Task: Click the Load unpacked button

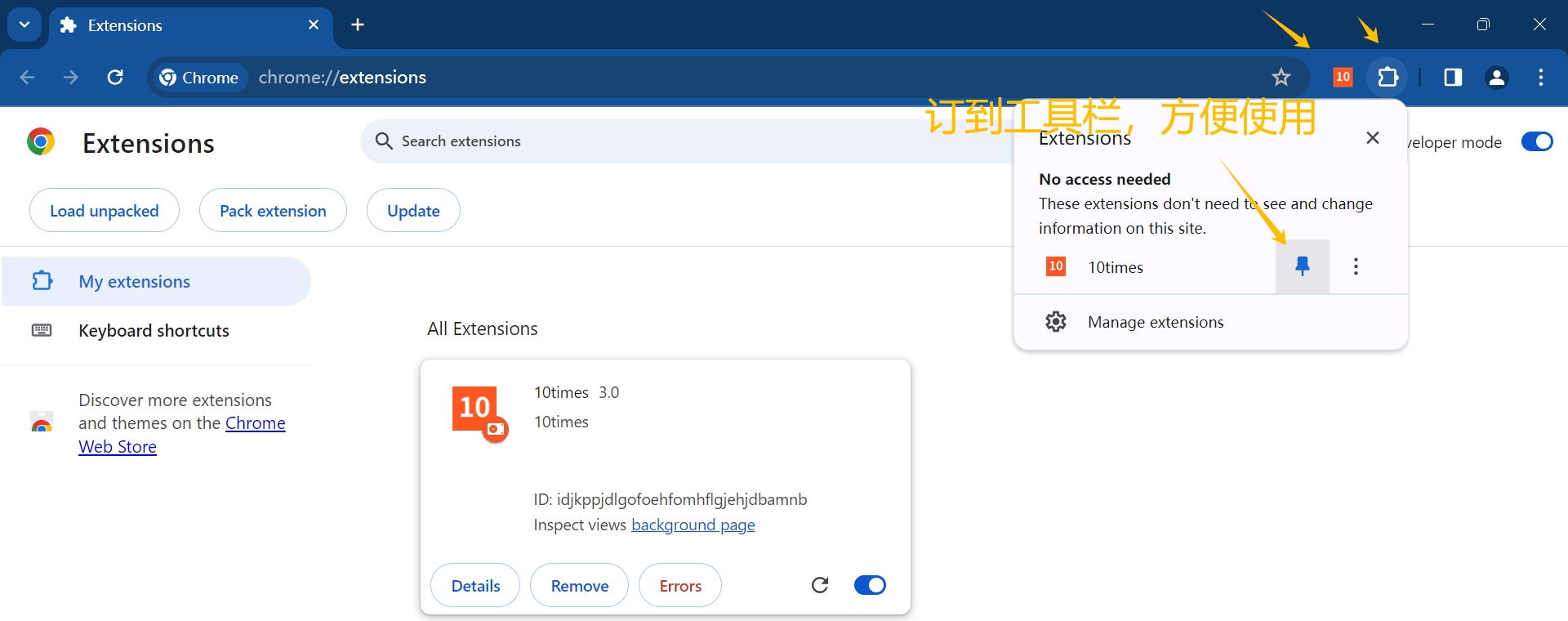Action: [105, 211]
